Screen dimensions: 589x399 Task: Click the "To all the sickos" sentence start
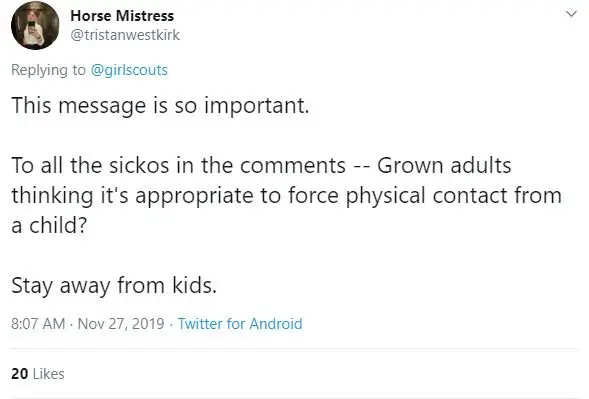pos(91,165)
